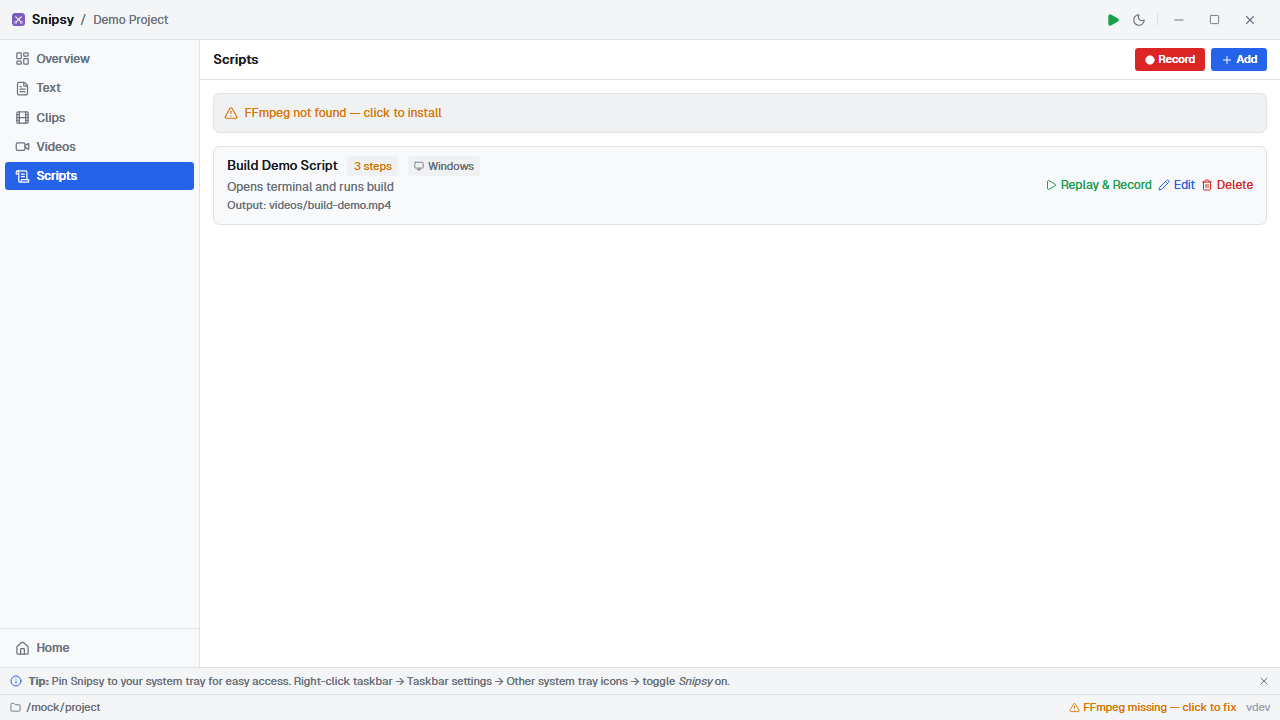The height and width of the screenshot is (720, 1280).
Task: Toggle dark mode with the moon icon
Action: click(1139, 20)
